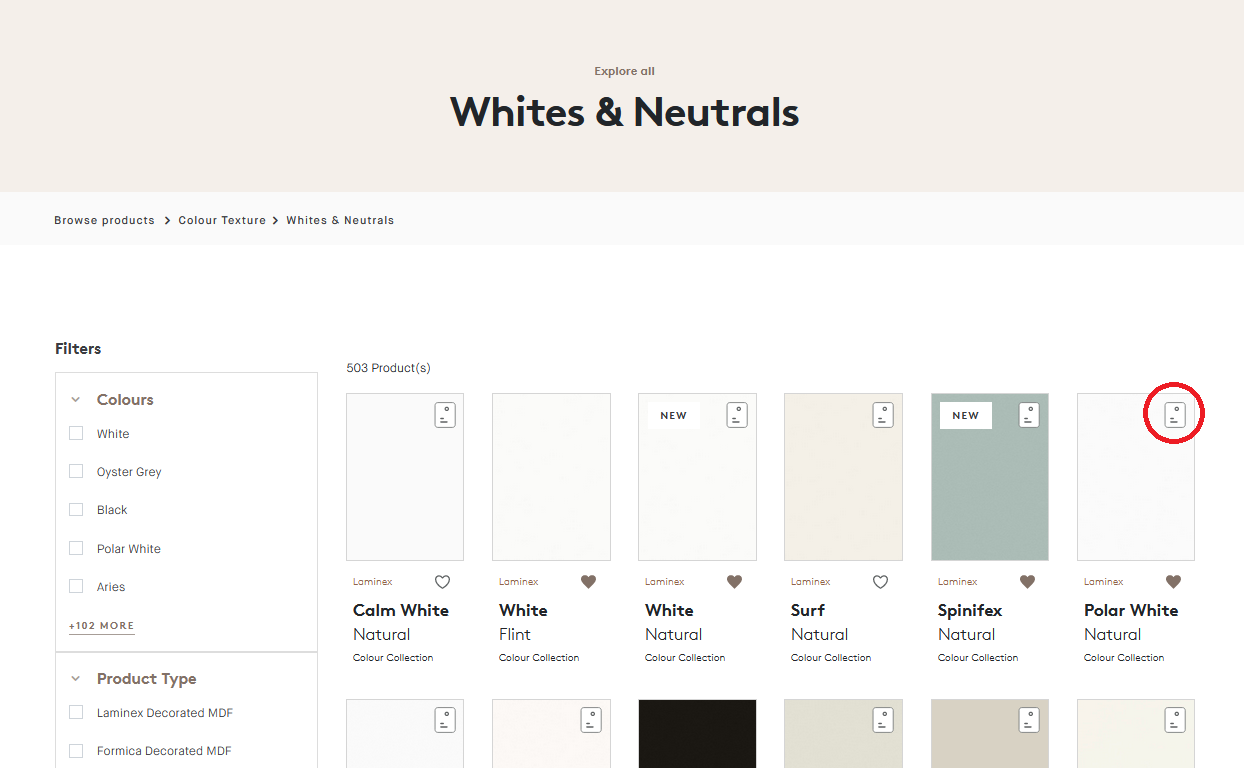1244x768 pixels.
Task: Favourite the Calm White swatch heart
Action: [442, 581]
